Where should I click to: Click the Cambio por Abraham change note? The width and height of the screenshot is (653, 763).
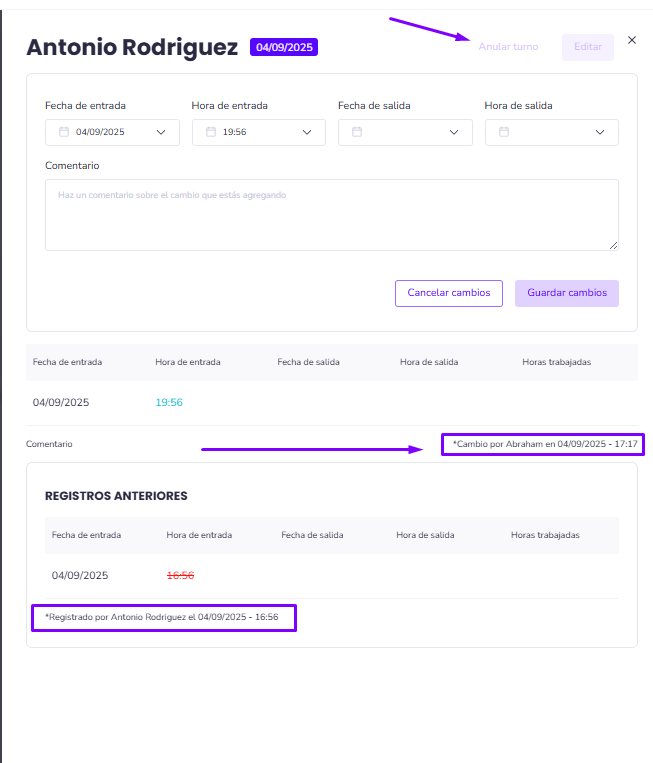tap(544, 443)
